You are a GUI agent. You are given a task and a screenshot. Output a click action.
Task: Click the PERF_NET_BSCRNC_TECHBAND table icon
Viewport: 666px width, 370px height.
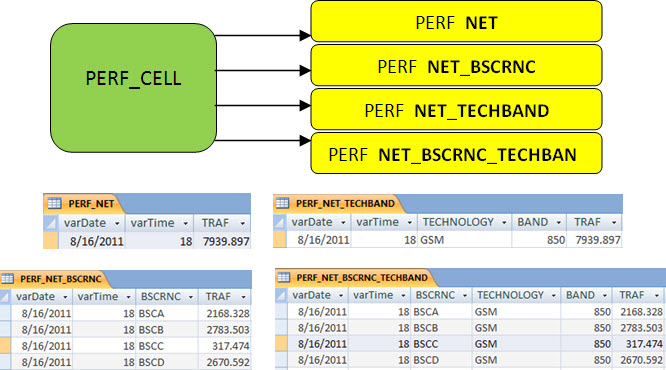coord(283,277)
